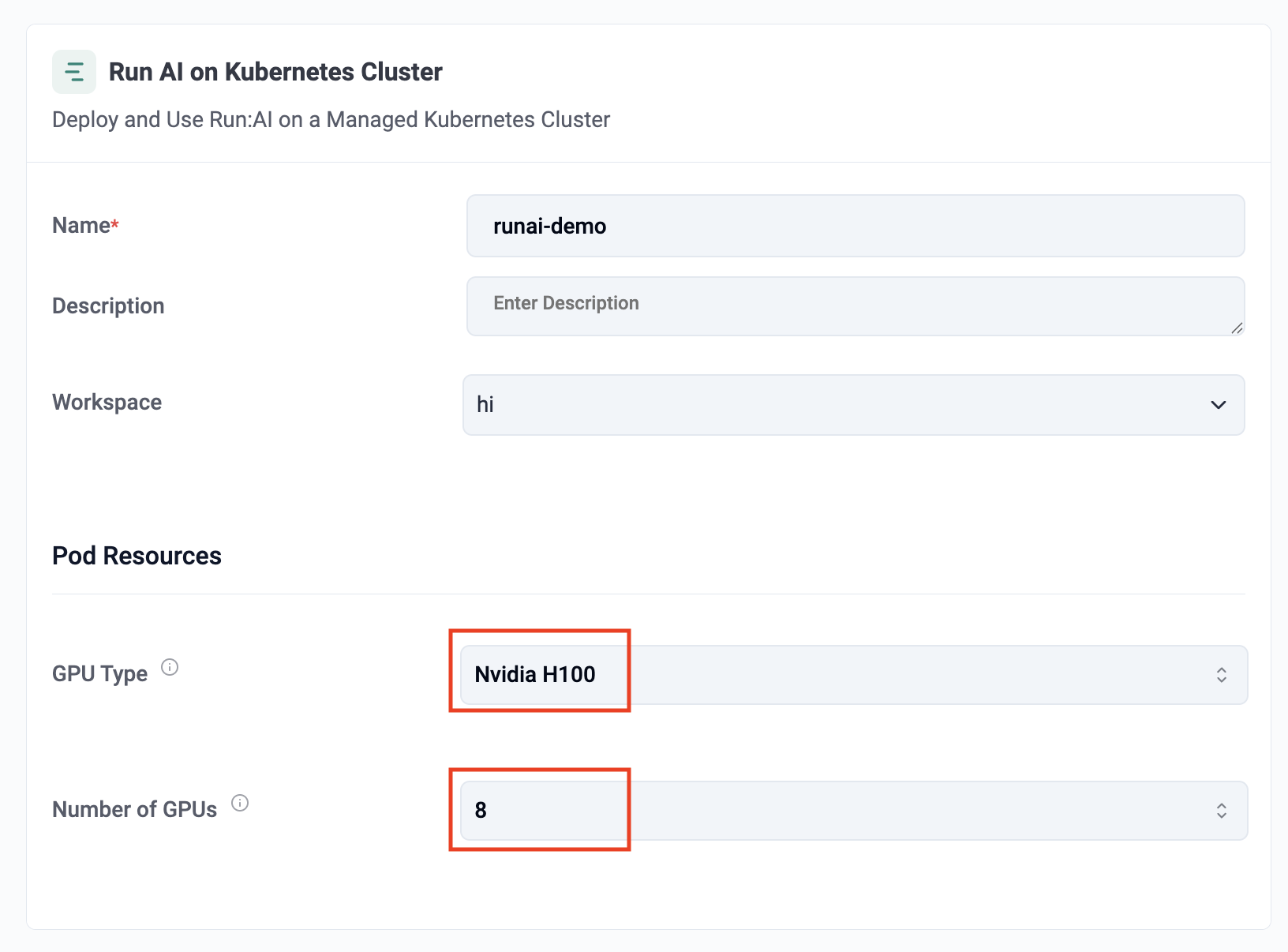
Task: Open the Workspace dropdown showing "hi"
Action: pyautogui.click(x=852, y=405)
